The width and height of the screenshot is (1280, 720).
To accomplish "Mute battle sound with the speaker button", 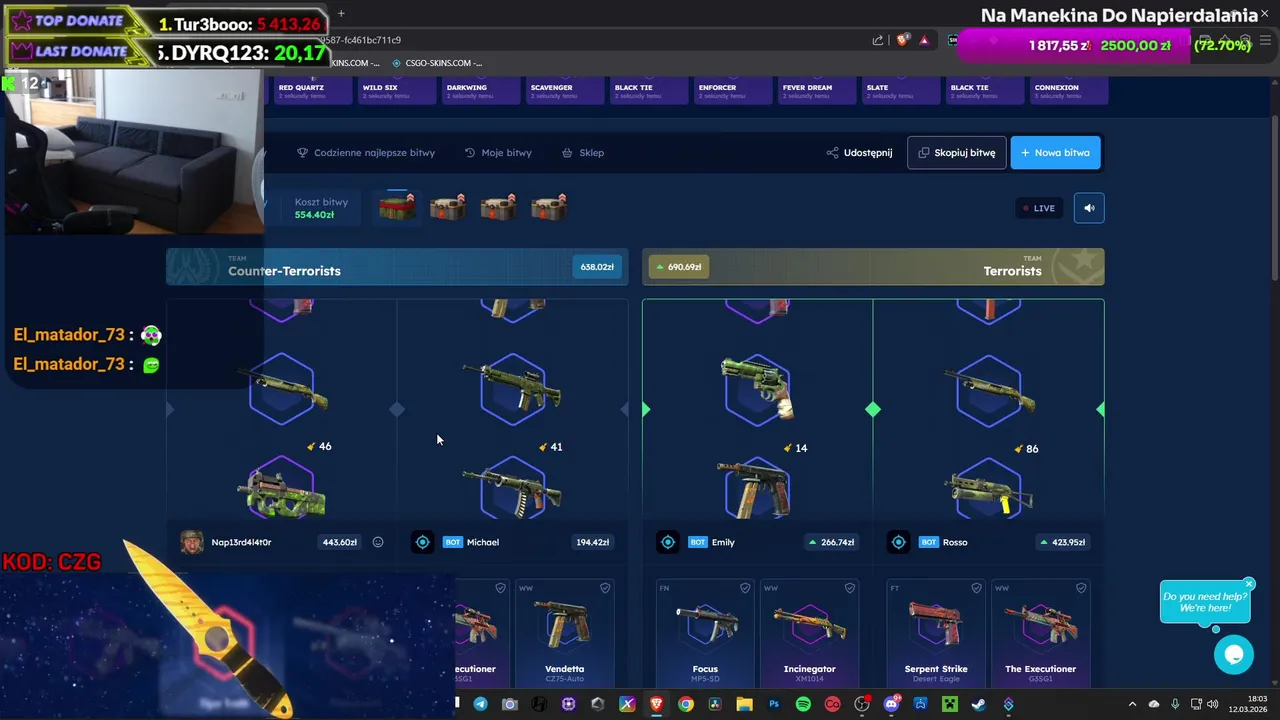I will 1089,208.
